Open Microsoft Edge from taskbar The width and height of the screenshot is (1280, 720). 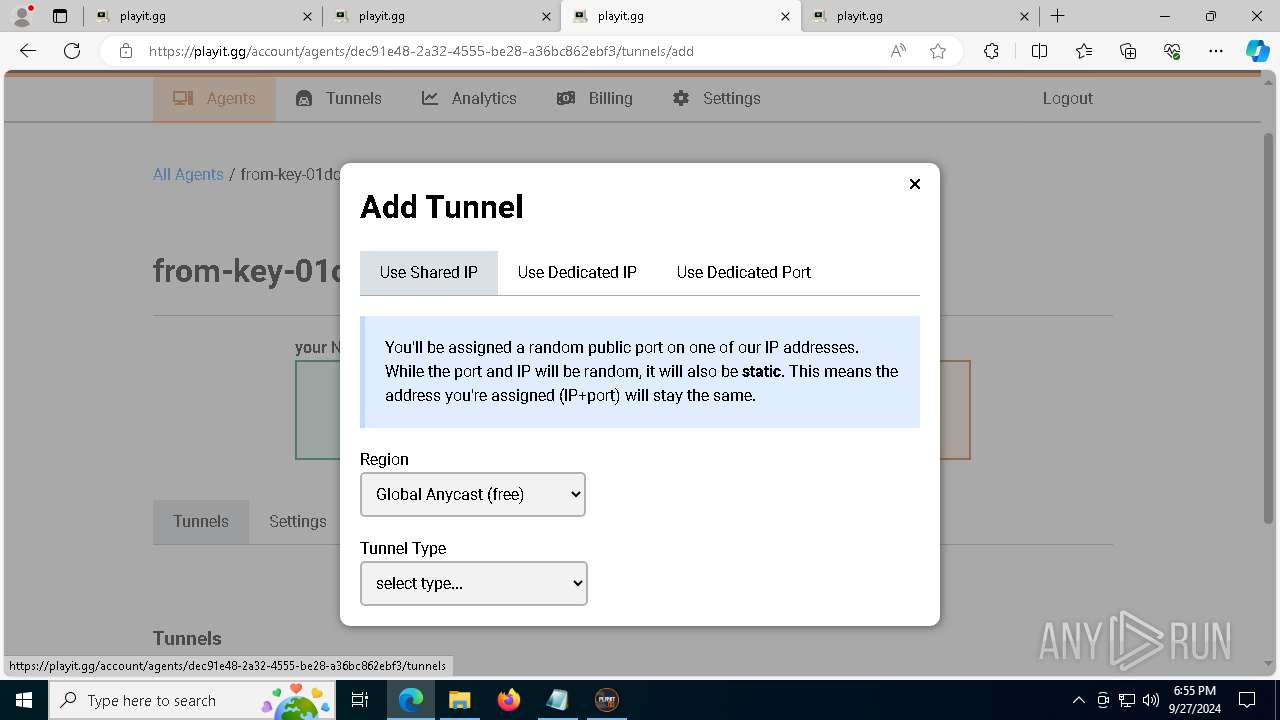[411, 700]
